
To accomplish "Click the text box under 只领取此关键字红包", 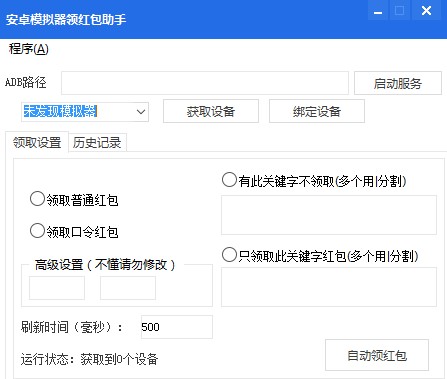I will pyautogui.click(x=329, y=287).
